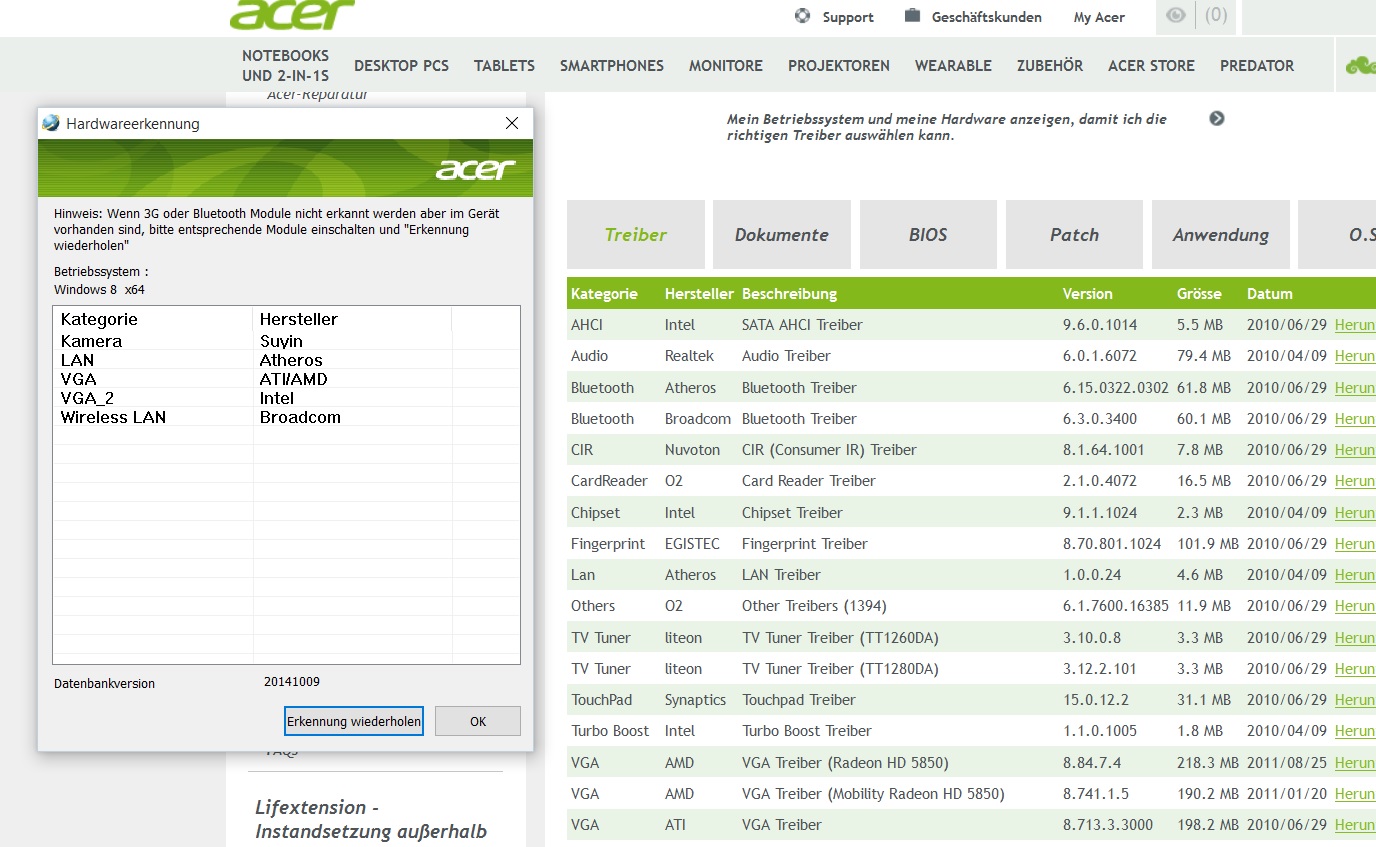
Task: Select the Wireless LAN Broadcom row
Action: 286,417
